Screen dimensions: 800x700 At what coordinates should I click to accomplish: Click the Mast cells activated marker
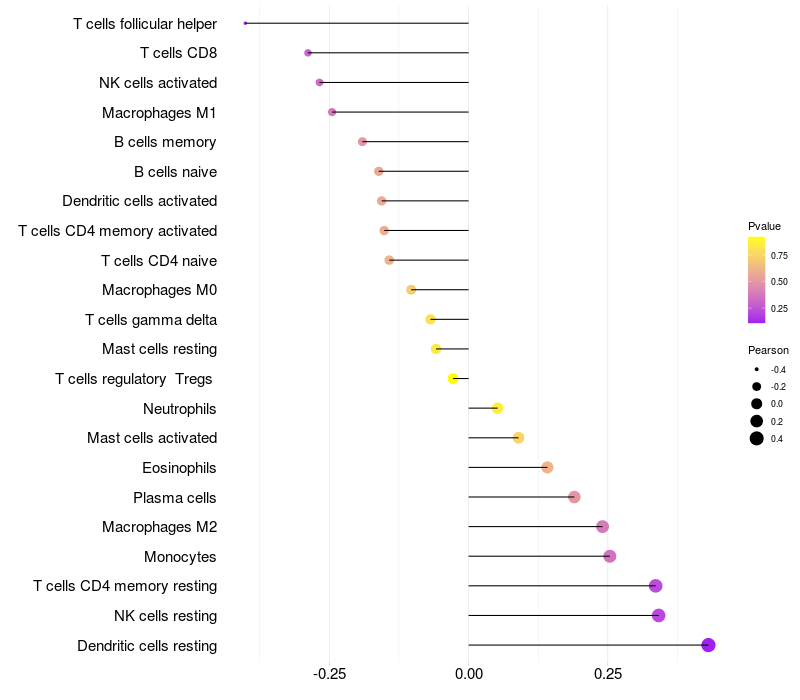(518, 438)
